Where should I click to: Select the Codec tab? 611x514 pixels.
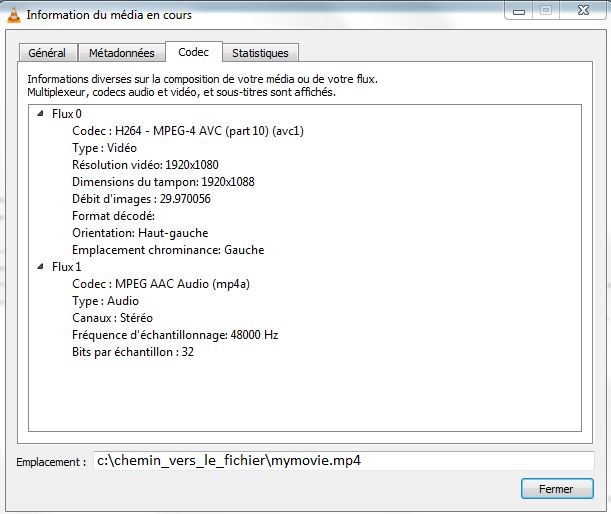[194, 52]
